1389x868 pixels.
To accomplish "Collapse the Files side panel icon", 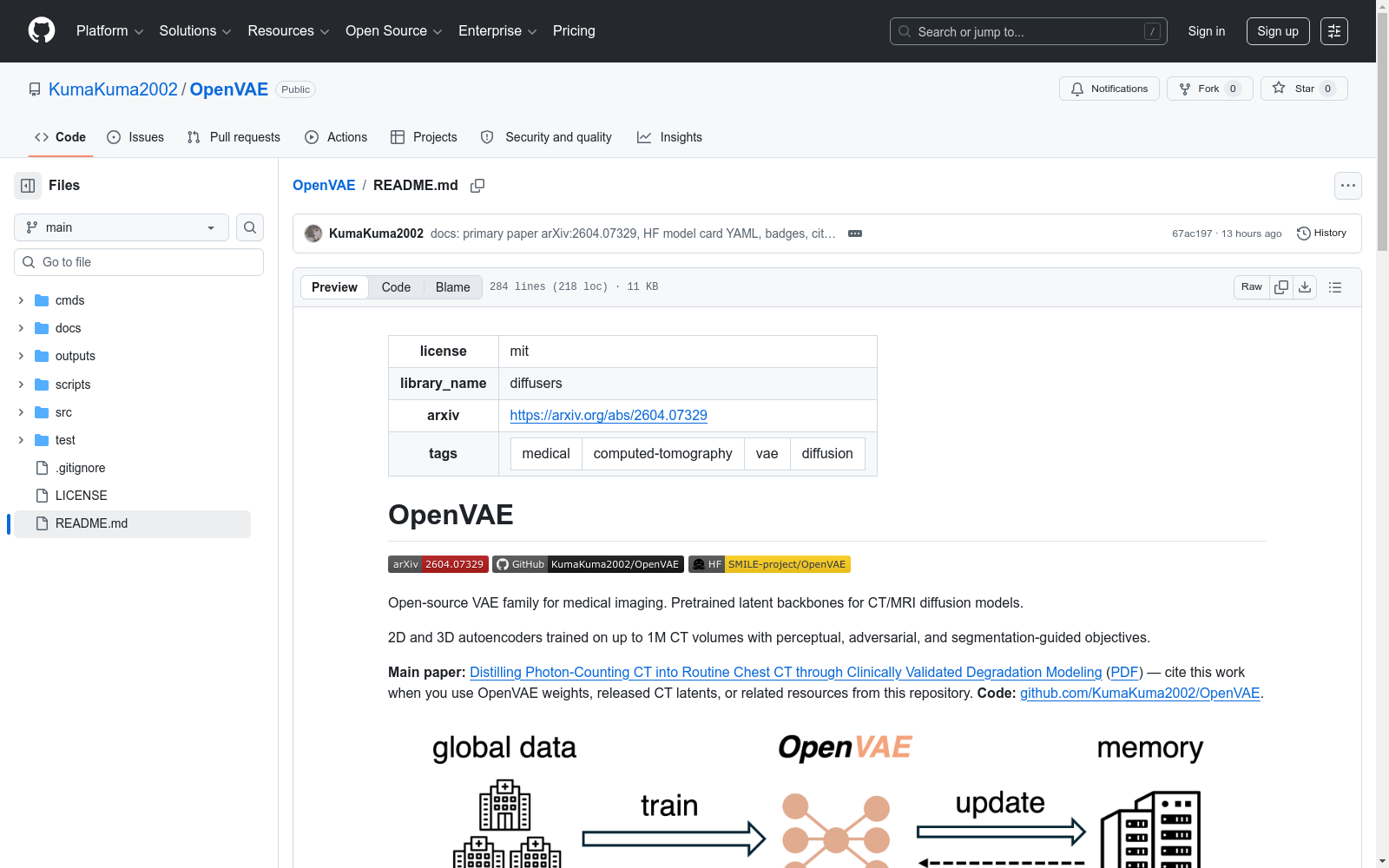I will [28, 186].
